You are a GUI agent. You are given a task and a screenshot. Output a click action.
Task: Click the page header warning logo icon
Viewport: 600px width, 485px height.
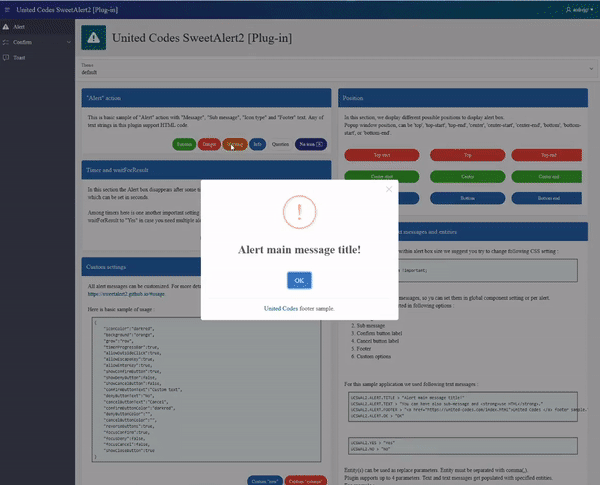point(93,38)
